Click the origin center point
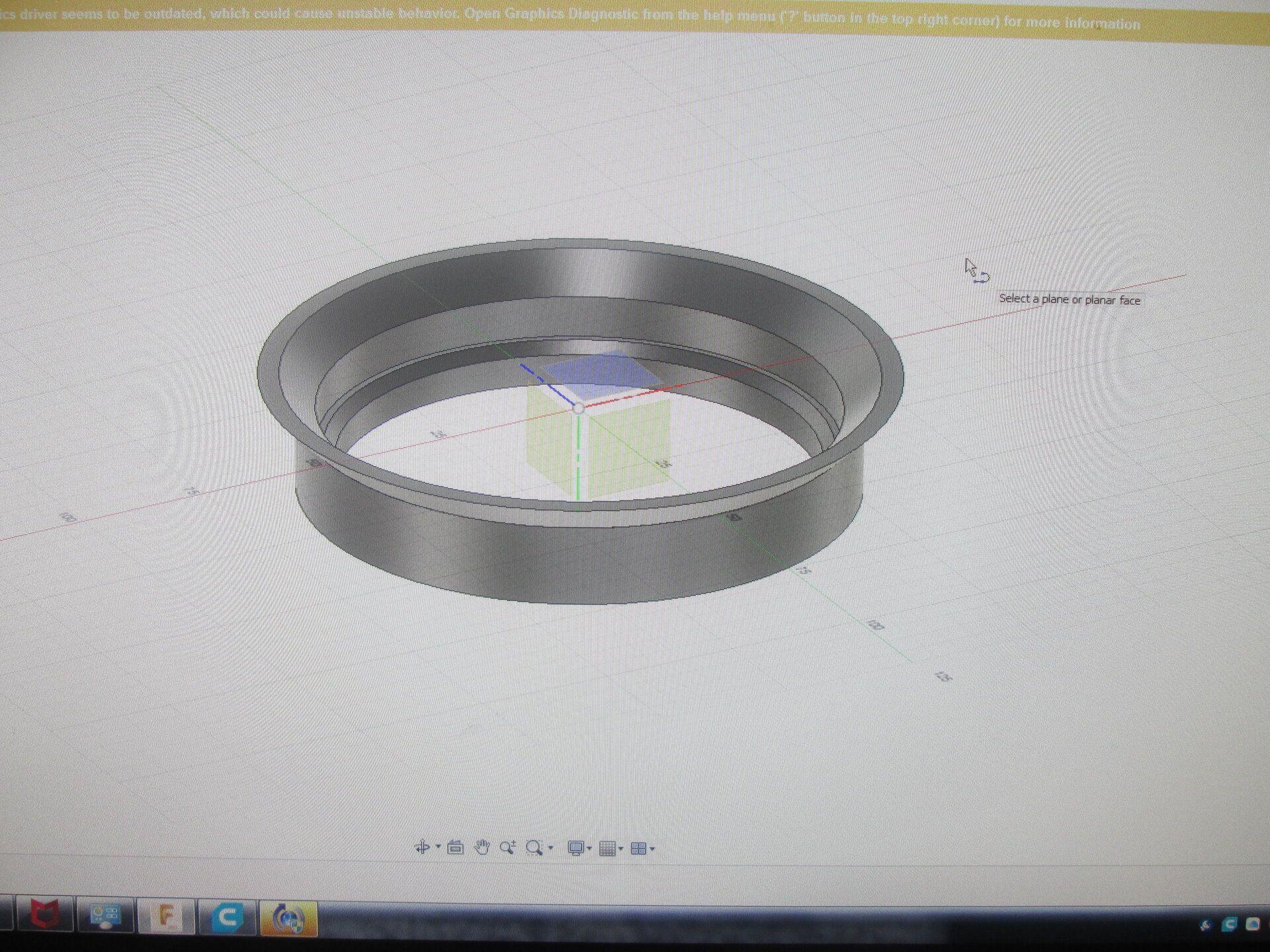 [578, 409]
